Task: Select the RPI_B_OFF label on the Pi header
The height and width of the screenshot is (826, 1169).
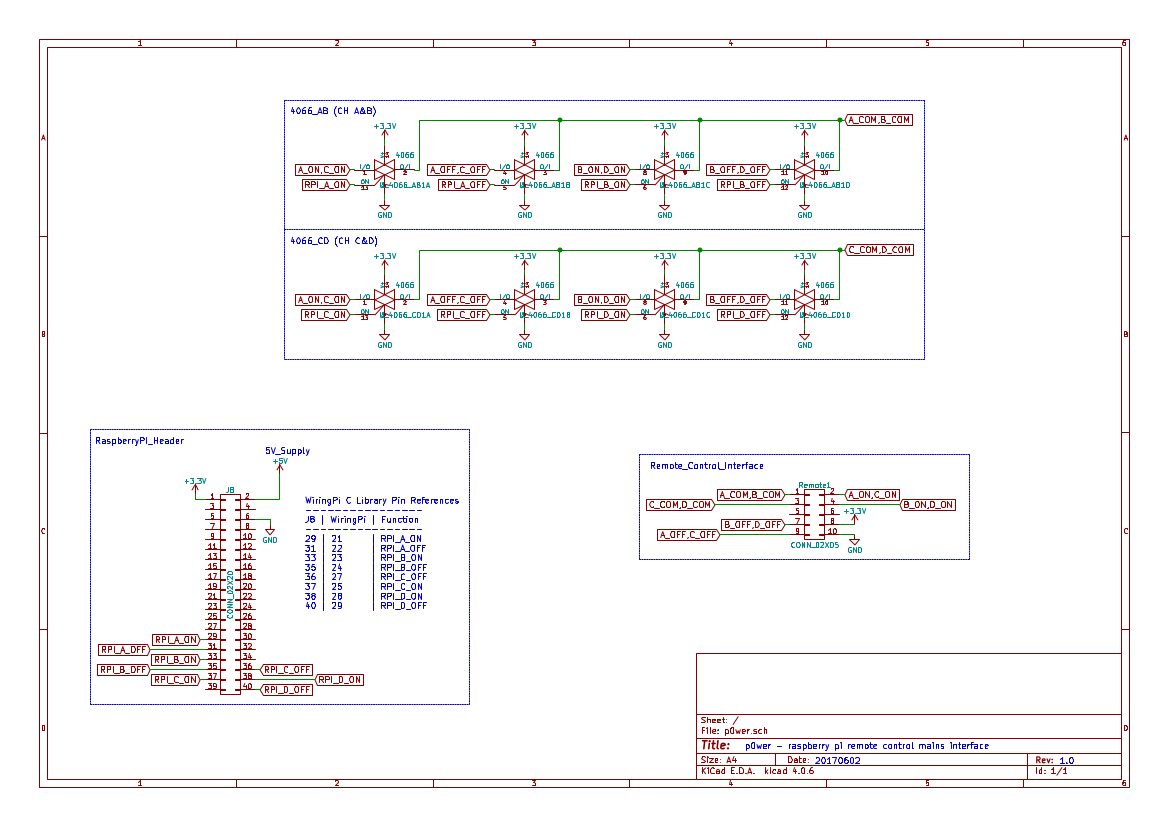Action: (124, 669)
